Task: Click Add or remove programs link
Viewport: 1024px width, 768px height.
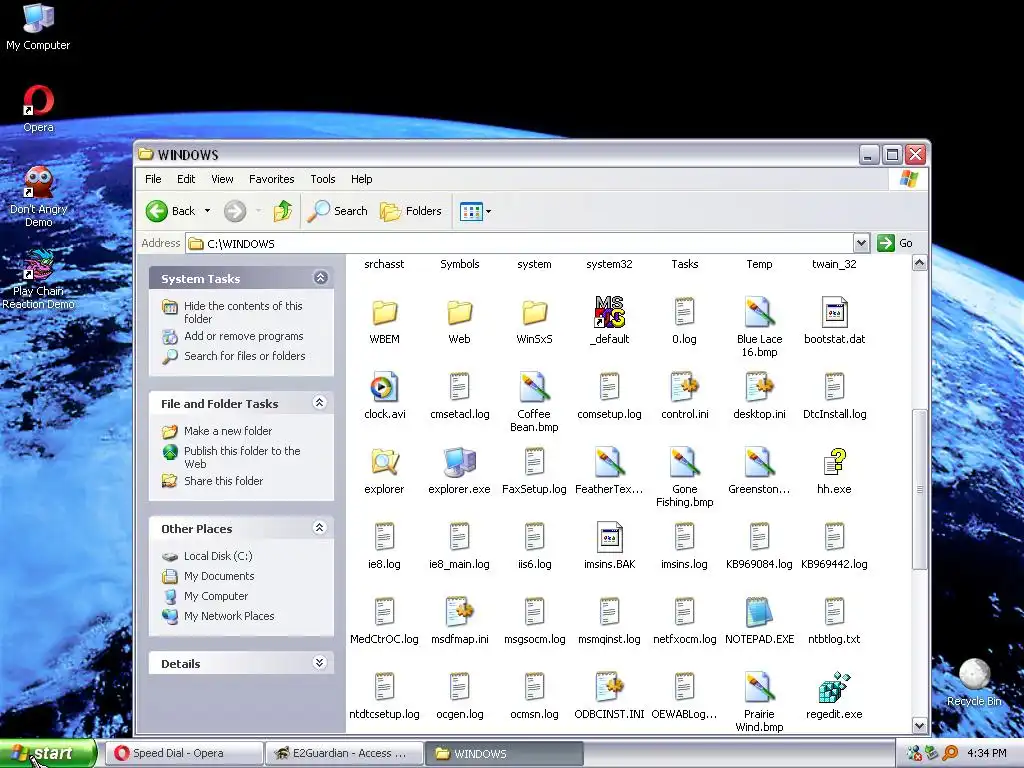Action: coord(244,336)
